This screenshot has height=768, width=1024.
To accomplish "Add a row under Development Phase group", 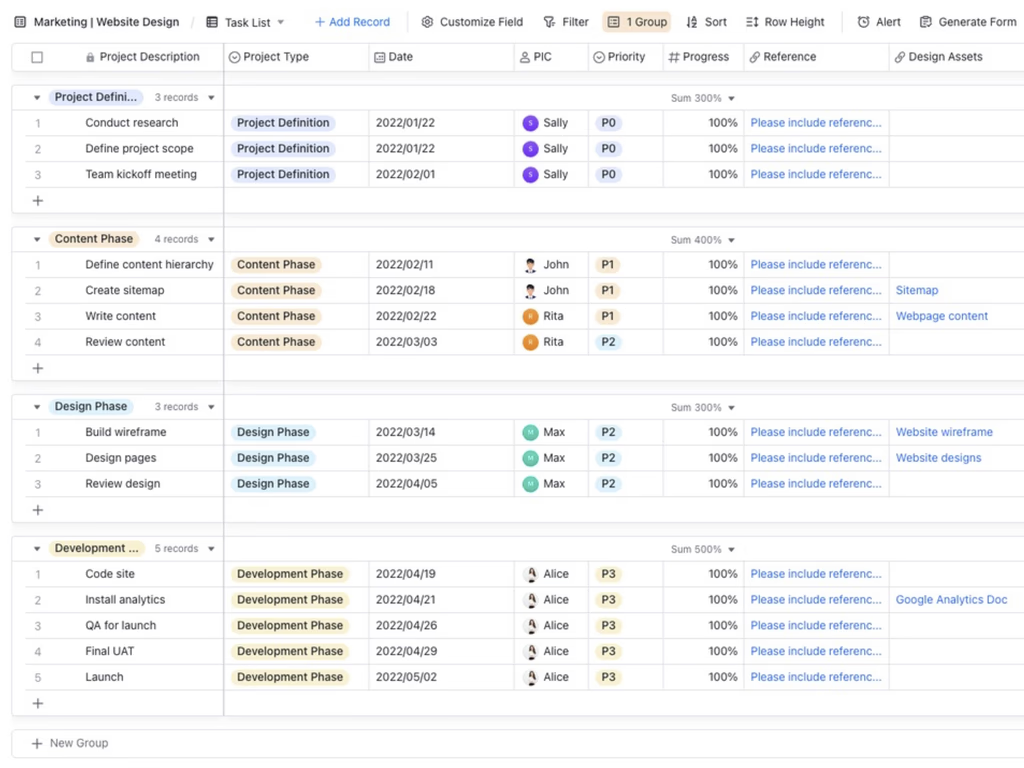I will tap(38, 703).
